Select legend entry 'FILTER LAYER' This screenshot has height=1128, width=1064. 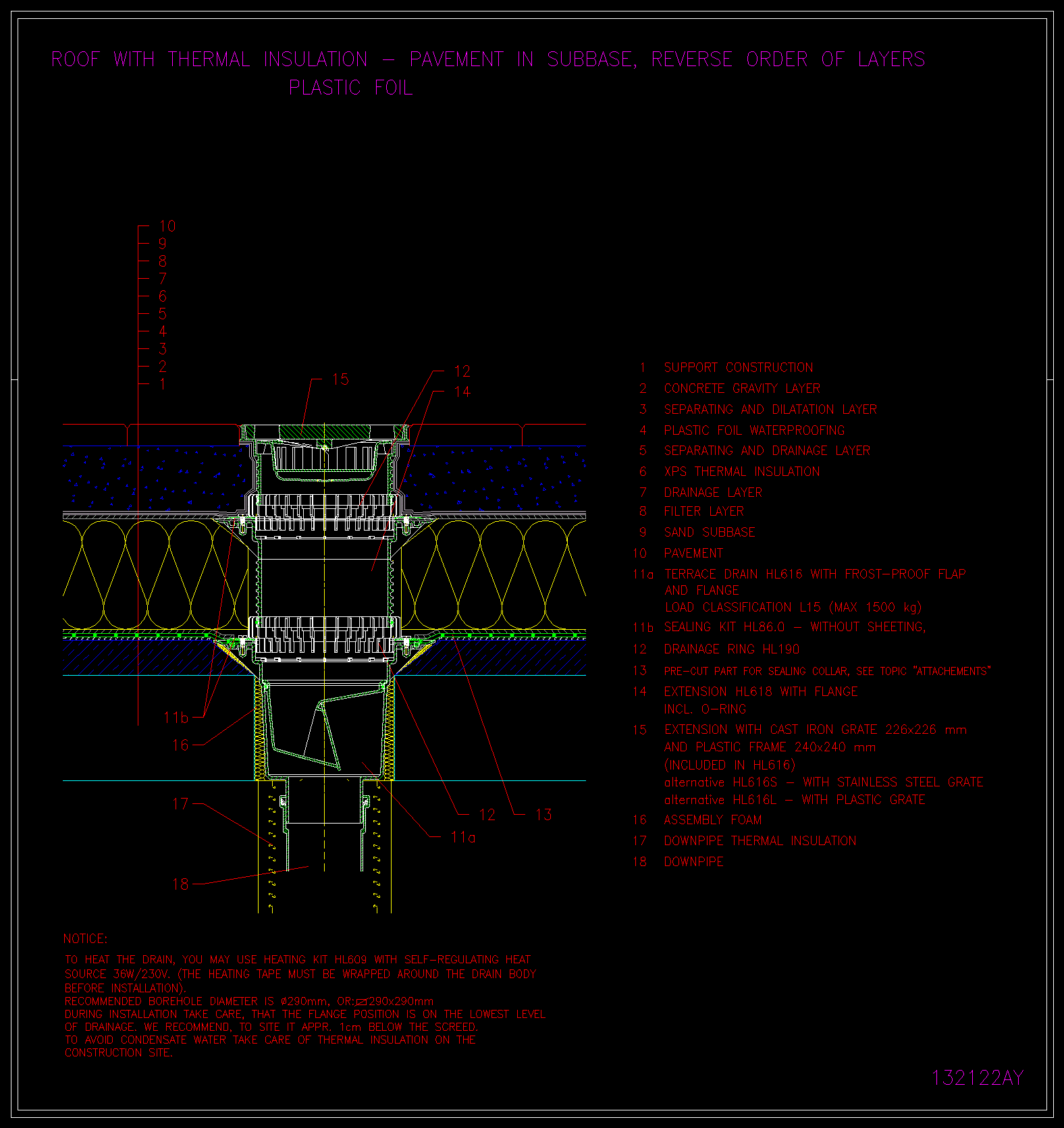(x=704, y=512)
